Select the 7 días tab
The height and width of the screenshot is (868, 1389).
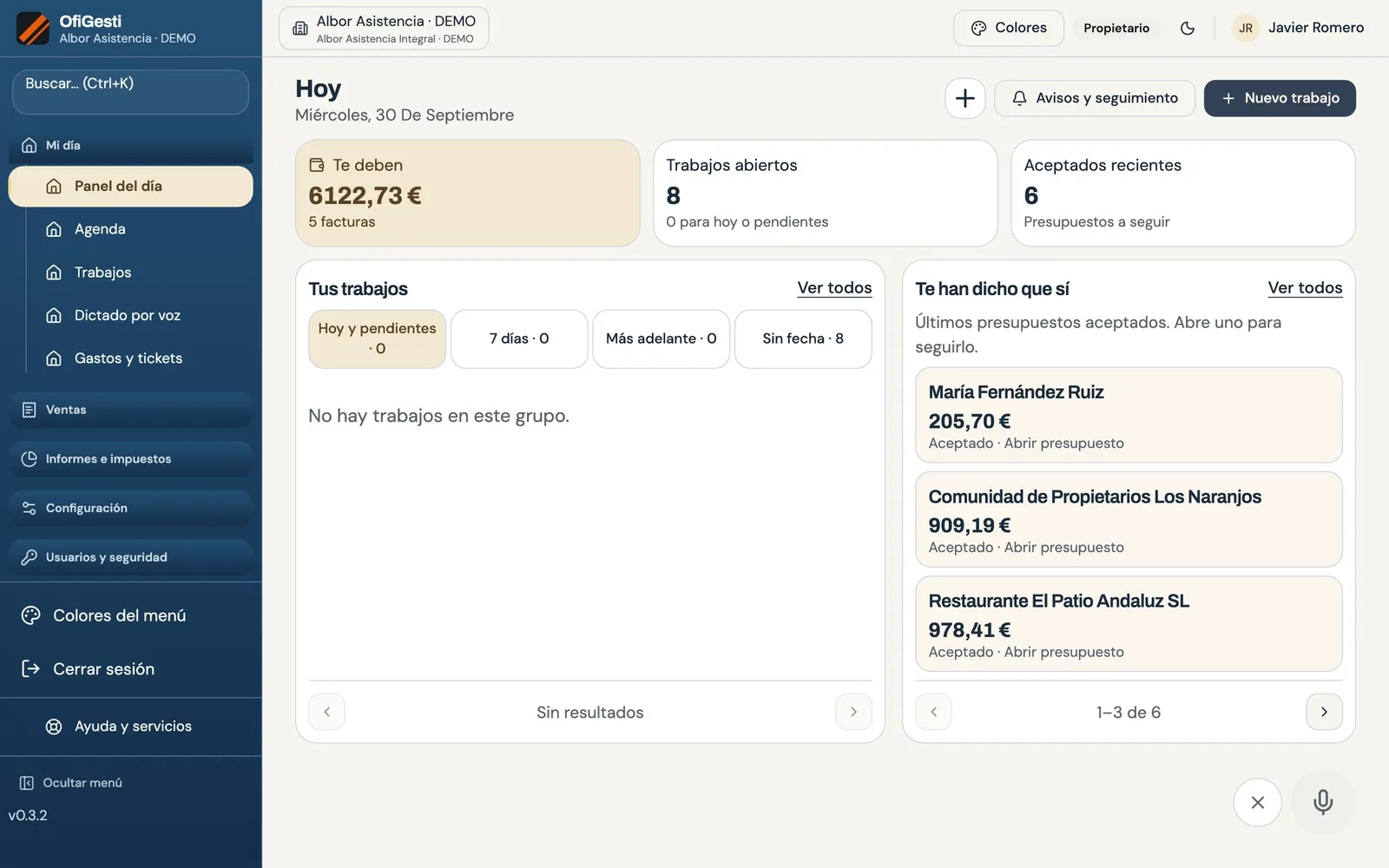[519, 339]
